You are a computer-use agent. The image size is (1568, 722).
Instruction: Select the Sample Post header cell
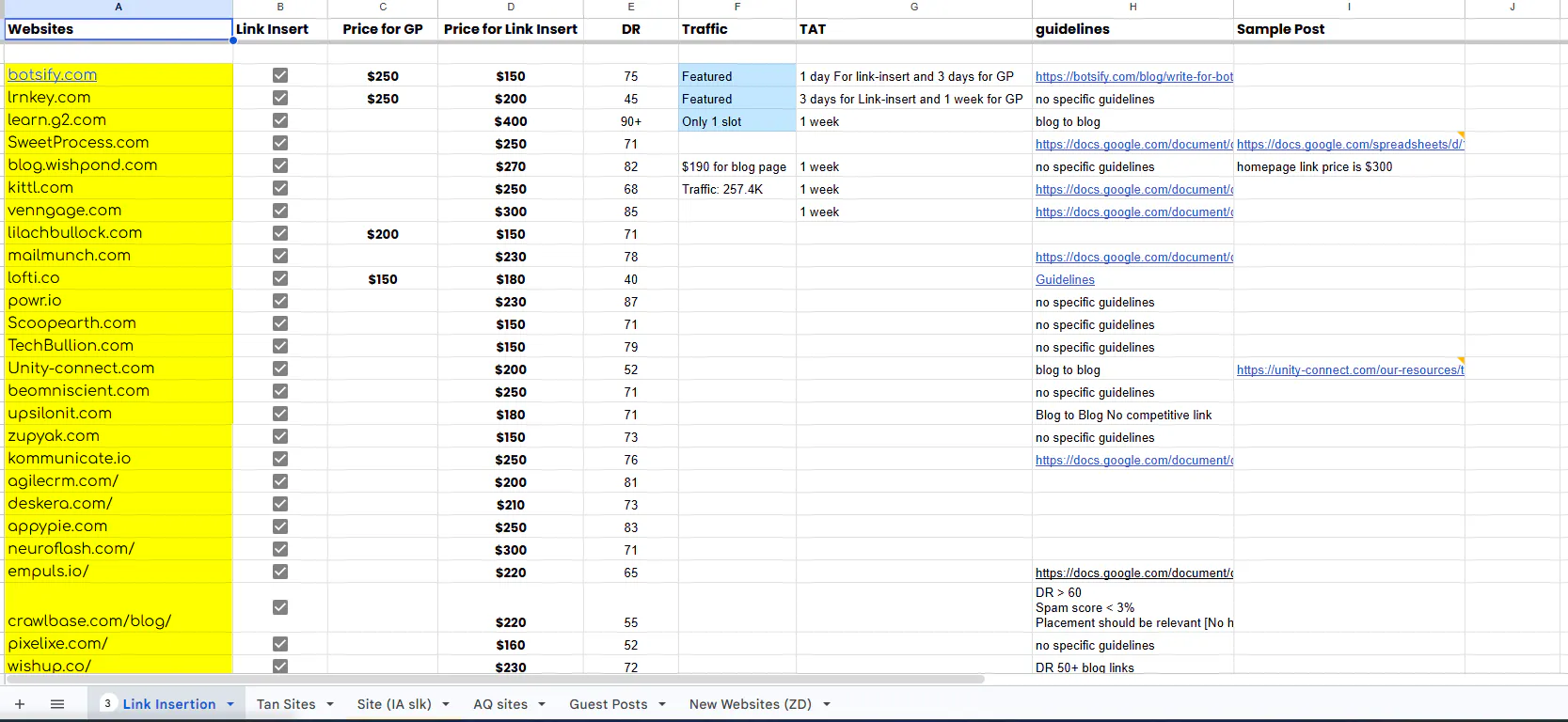point(1349,29)
